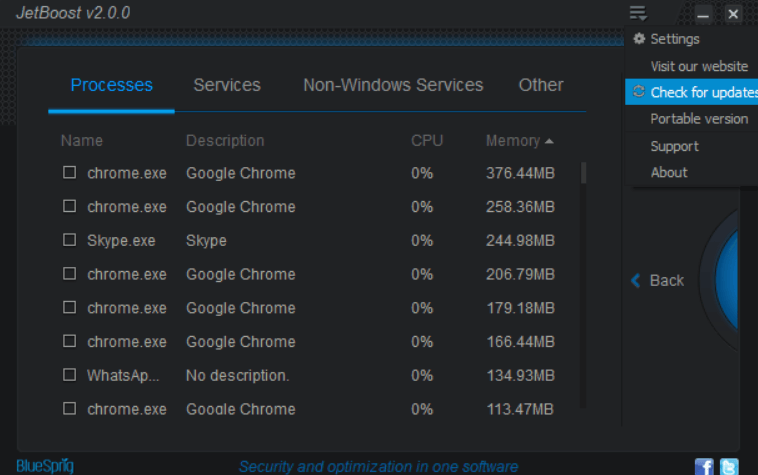This screenshot has height=475, width=758.
Task: Sort processes by the CPU column
Action: (x=427, y=141)
